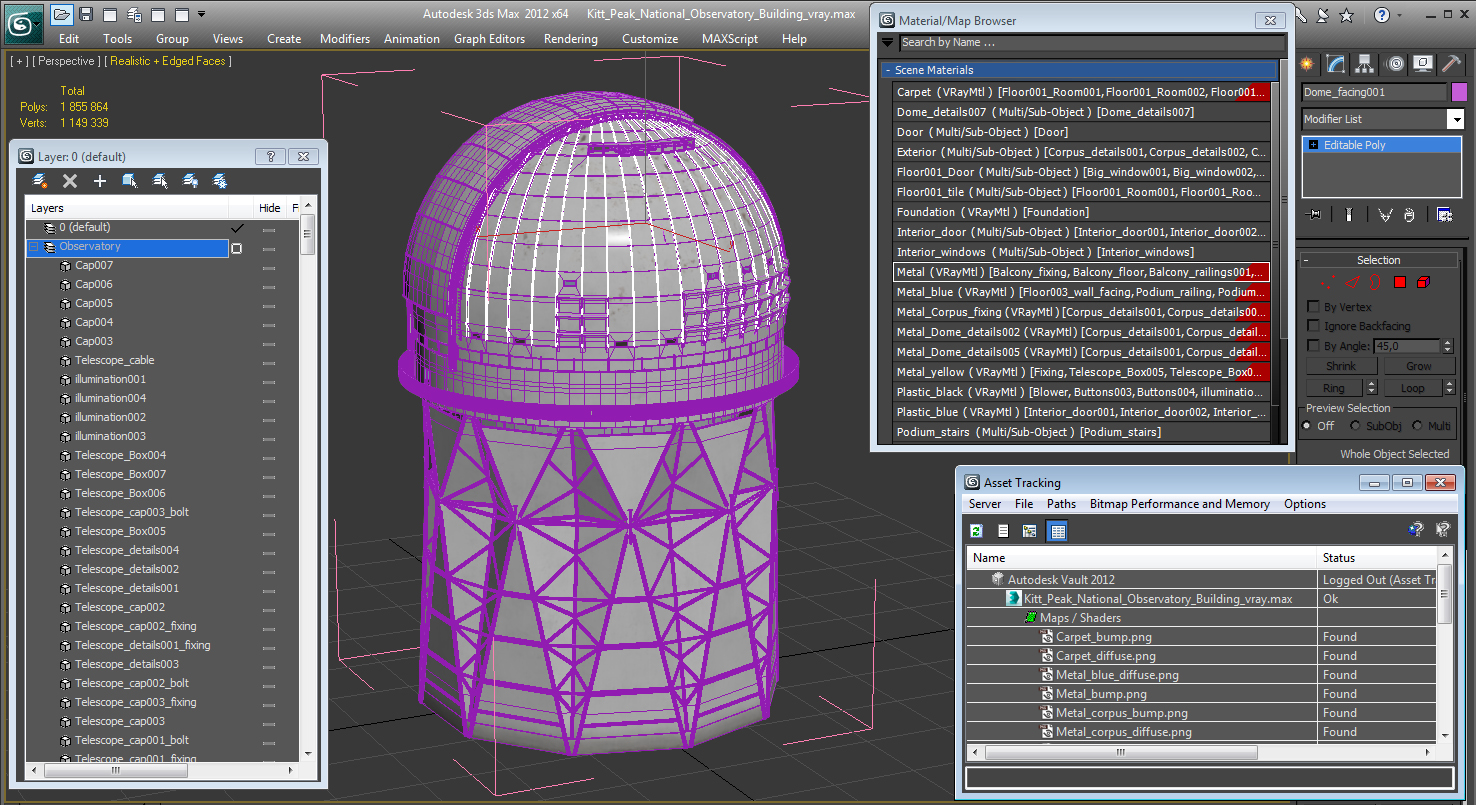This screenshot has width=1476, height=805.
Task: Select Element sub-object level
Action: click(x=1423, y=282)
